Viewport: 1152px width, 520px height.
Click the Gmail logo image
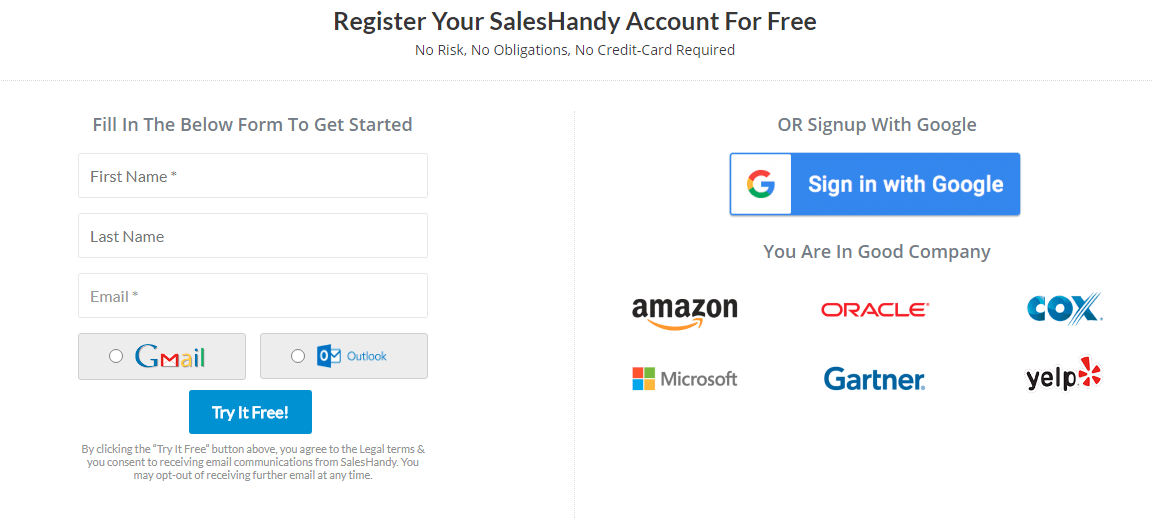coord(170,356)
